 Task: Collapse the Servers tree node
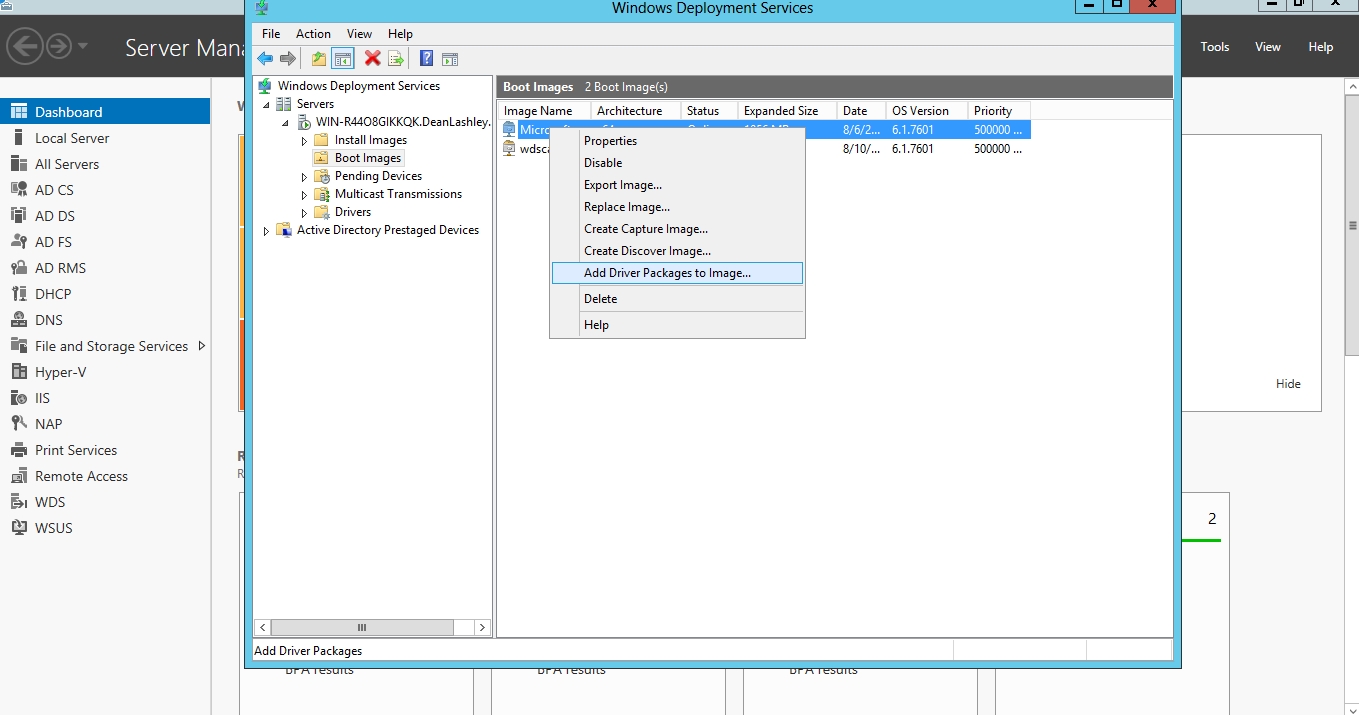(x=267, y=104)
